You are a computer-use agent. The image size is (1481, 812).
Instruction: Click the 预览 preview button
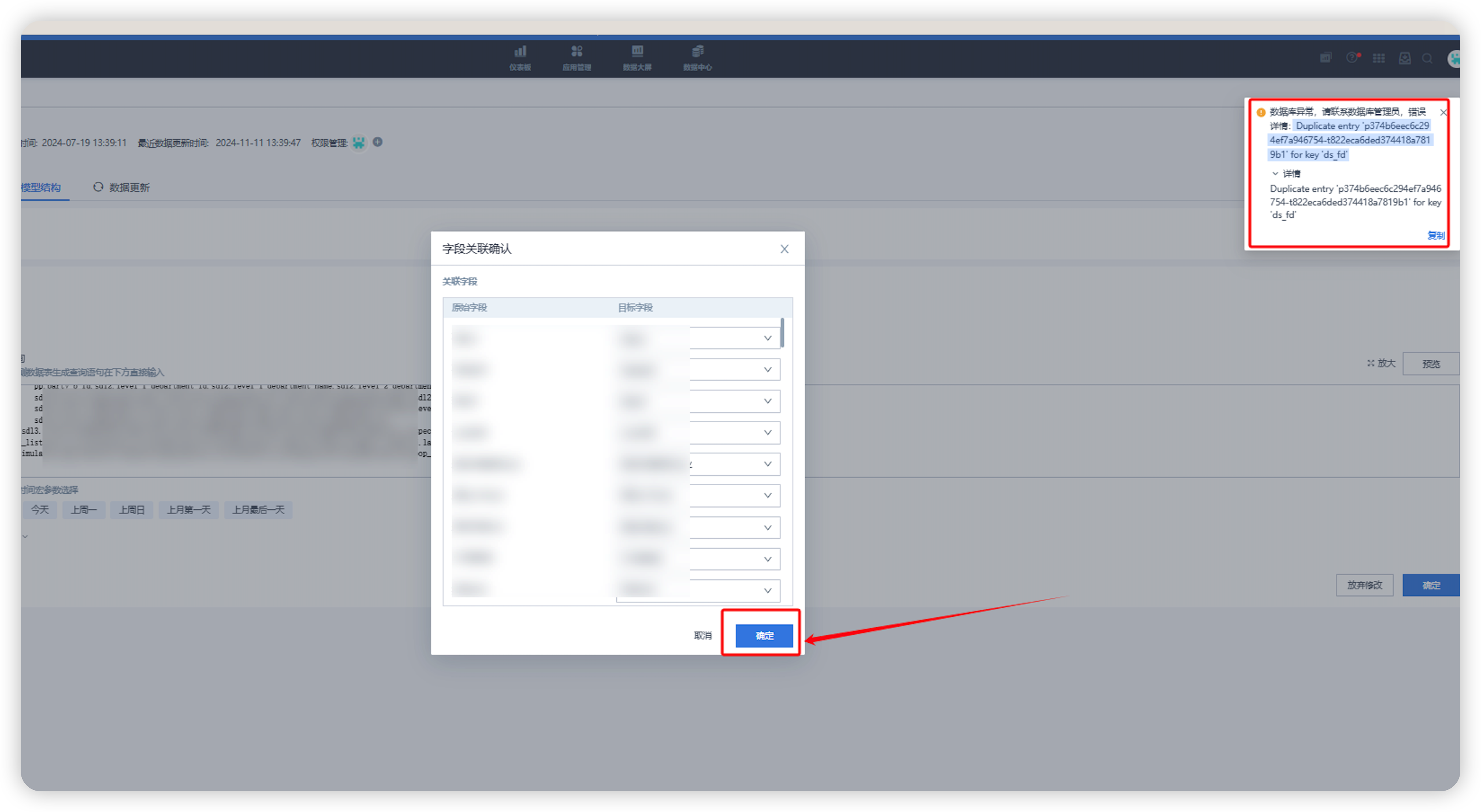point(1430,363)
